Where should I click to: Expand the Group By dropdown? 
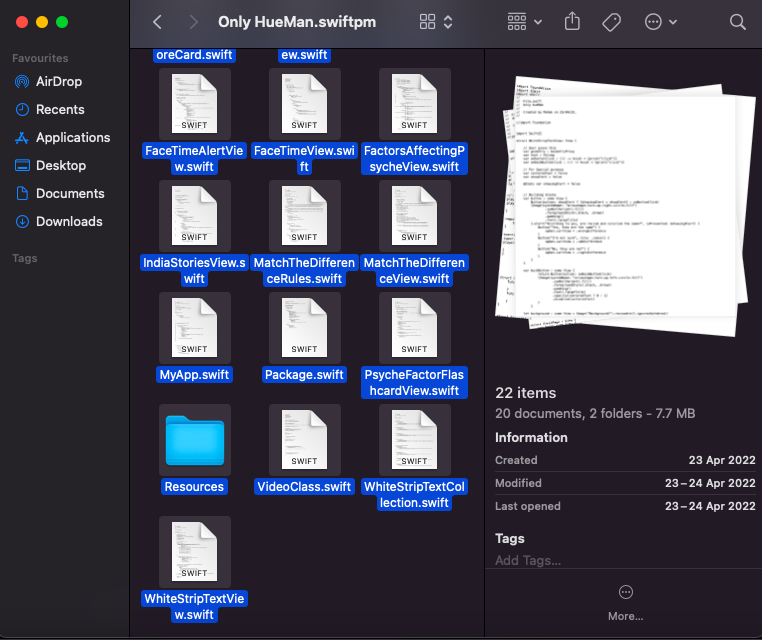coord(524,21)
